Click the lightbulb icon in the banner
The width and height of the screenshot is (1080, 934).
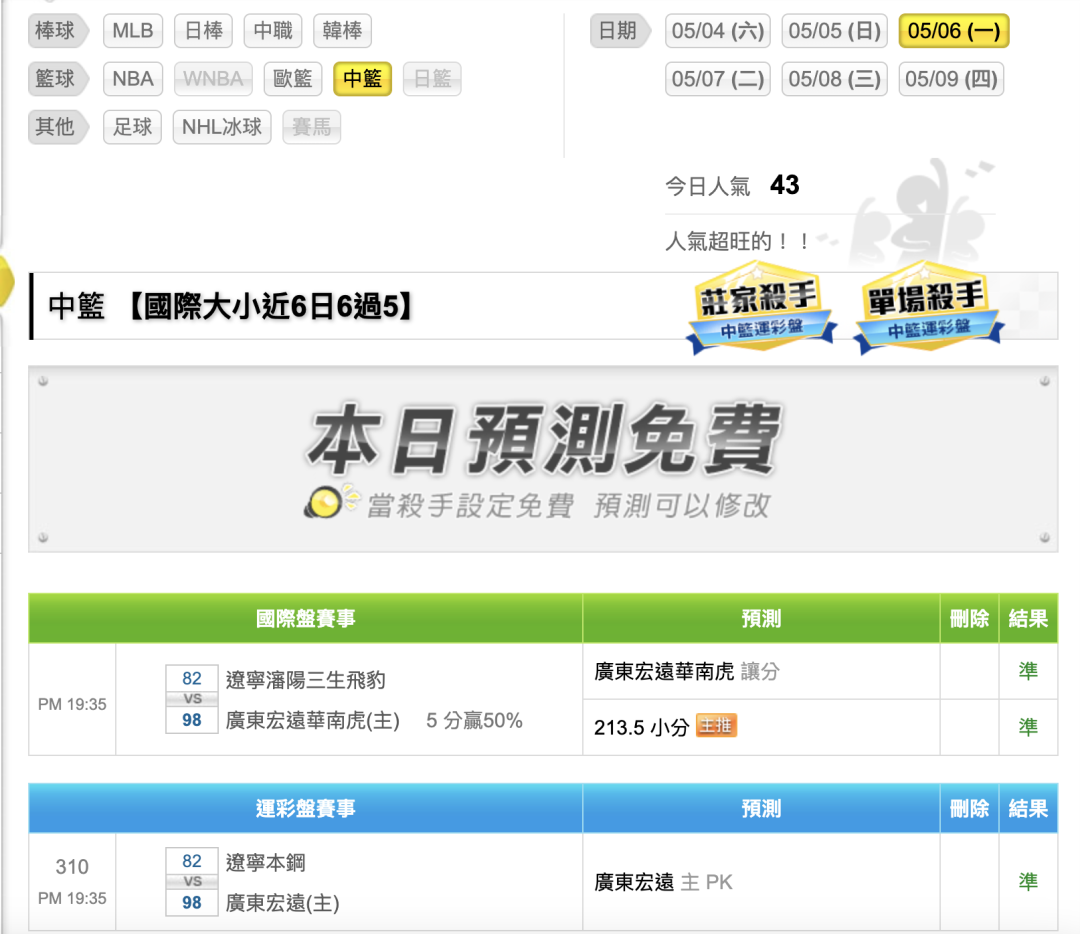tap(329, 501)
